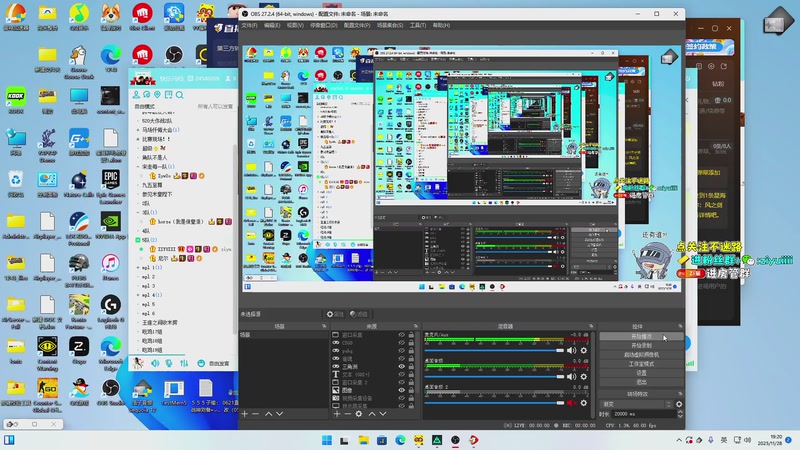800x450 pixels.
Task: Open the 编辑(E) menu in OBS
Action: (x=272, y=25)
